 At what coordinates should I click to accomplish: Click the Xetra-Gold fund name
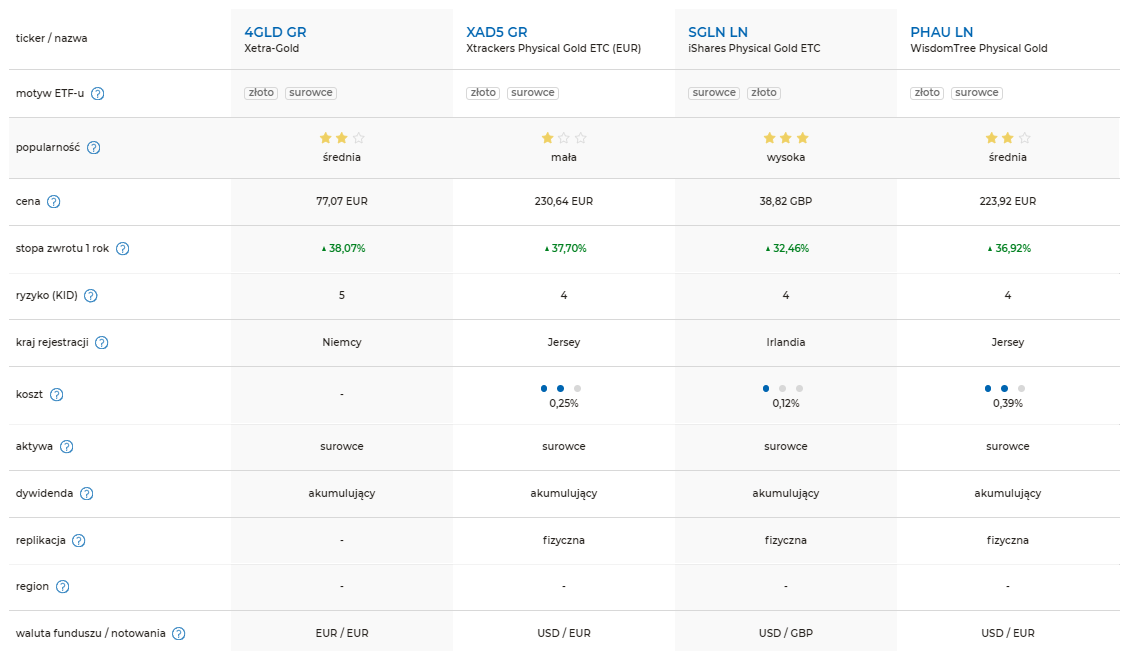coord(272,49)
